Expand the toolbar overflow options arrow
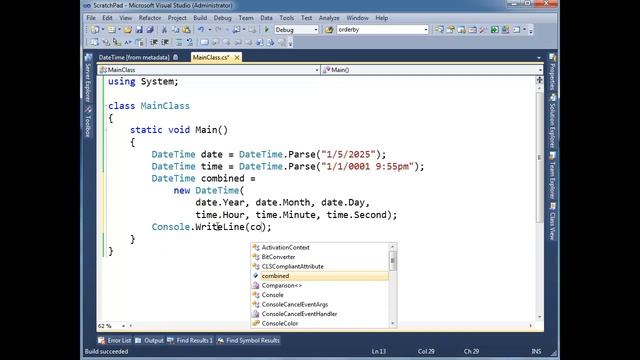This screenshot has width=640, height=360. (x=531, y=30)
